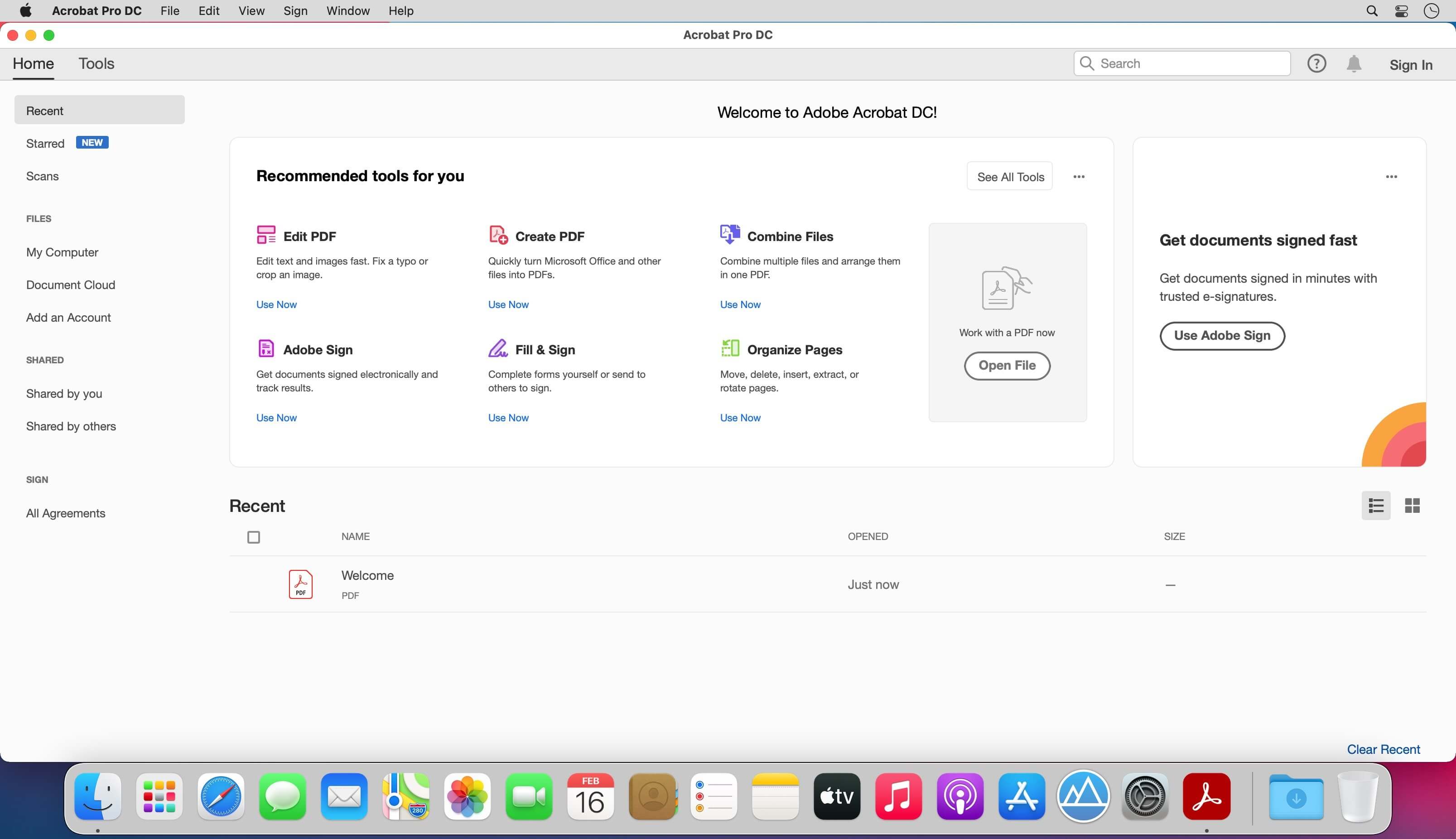
Task: Click the Organize Pages tool icon
Action: 729,348
